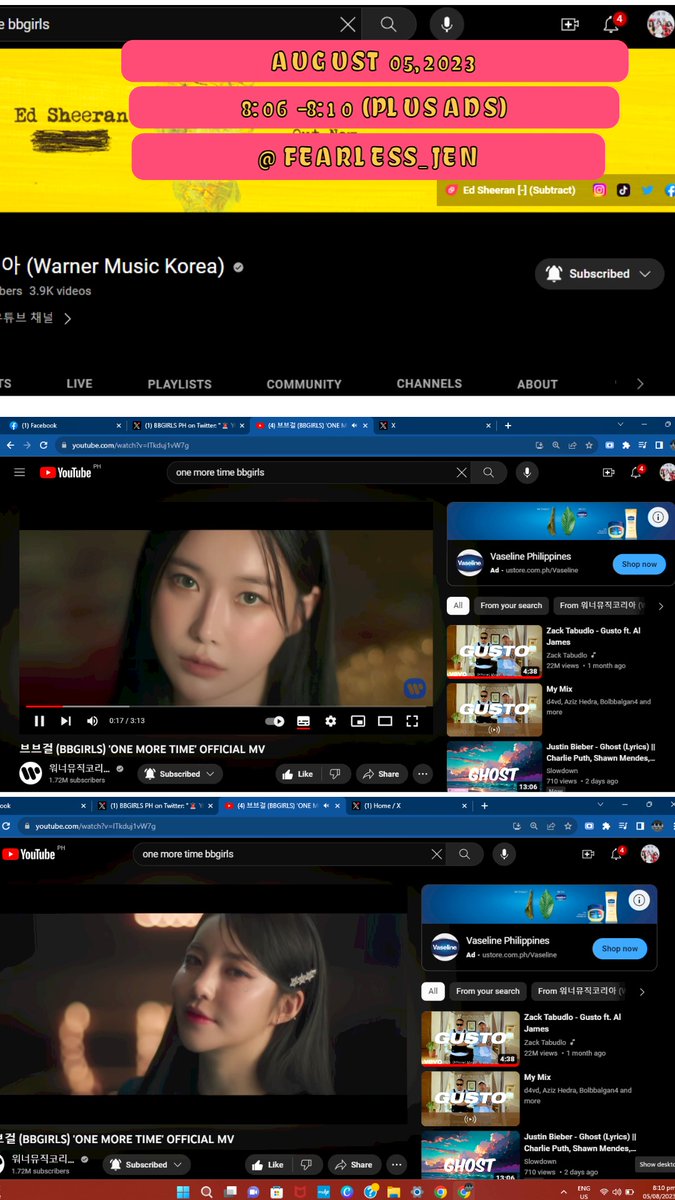
Task: Switch to BBGIRLS PH Twitter tab in middle window
Action: pyautogui.click(x=187, y=425)
